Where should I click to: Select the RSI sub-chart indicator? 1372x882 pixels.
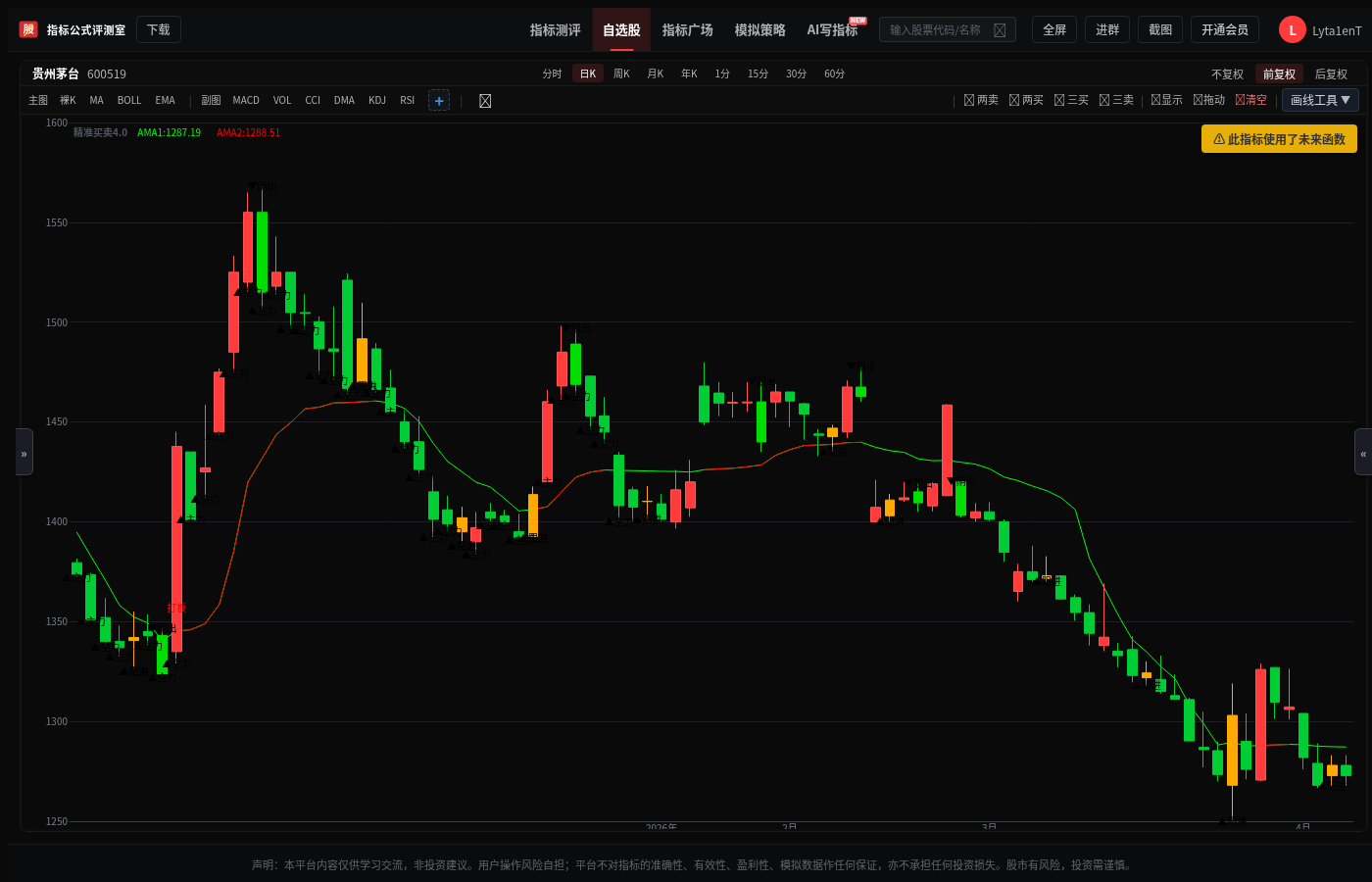(408, 101)
